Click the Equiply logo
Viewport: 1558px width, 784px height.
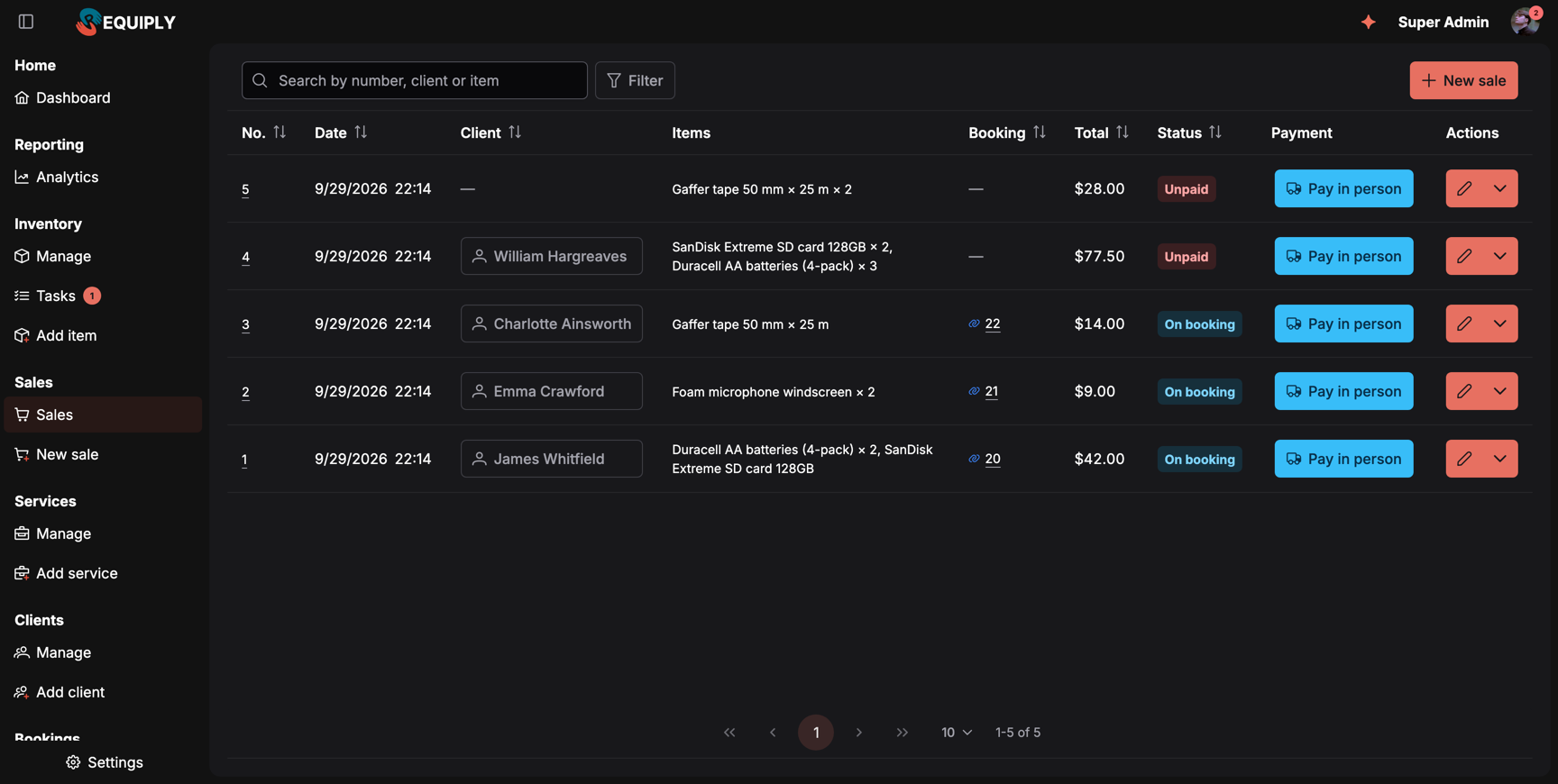pos(126,22)
